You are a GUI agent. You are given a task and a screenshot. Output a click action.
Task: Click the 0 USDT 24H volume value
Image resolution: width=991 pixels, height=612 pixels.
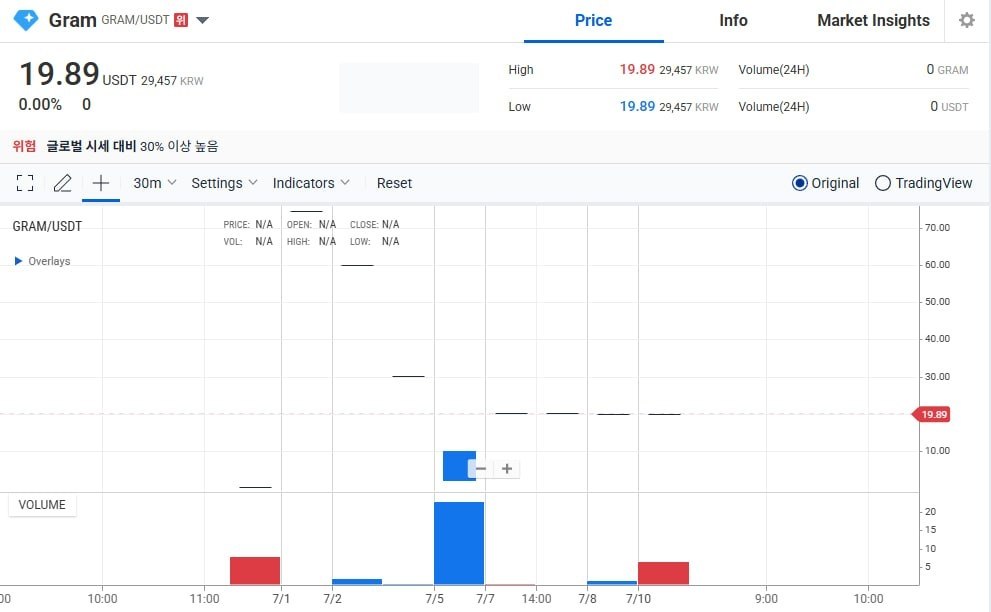coord(949,106)
